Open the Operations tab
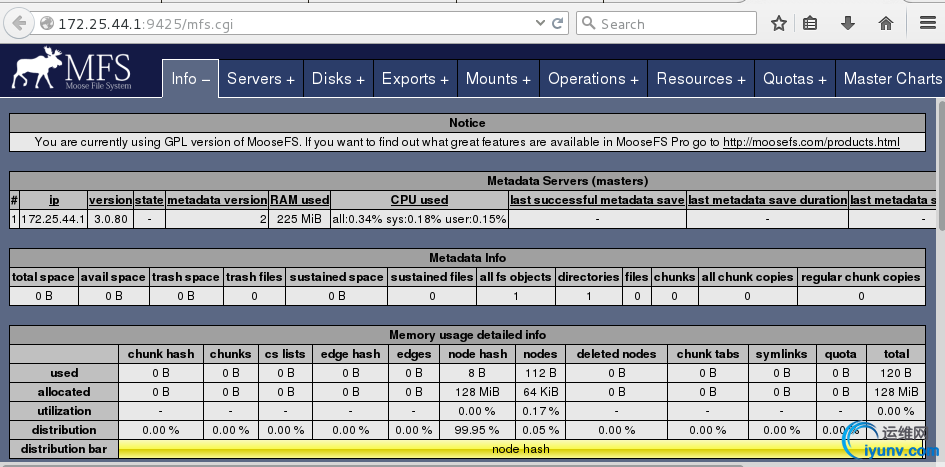The height and width of the screenshot is (467, 945). point(593,78)
